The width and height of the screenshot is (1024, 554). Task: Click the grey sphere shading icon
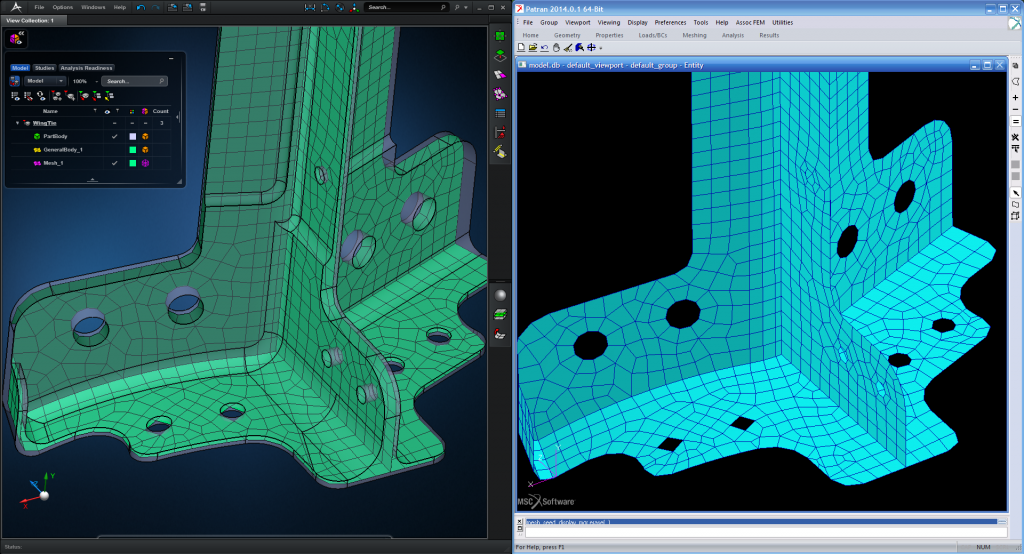pos(500,295)
